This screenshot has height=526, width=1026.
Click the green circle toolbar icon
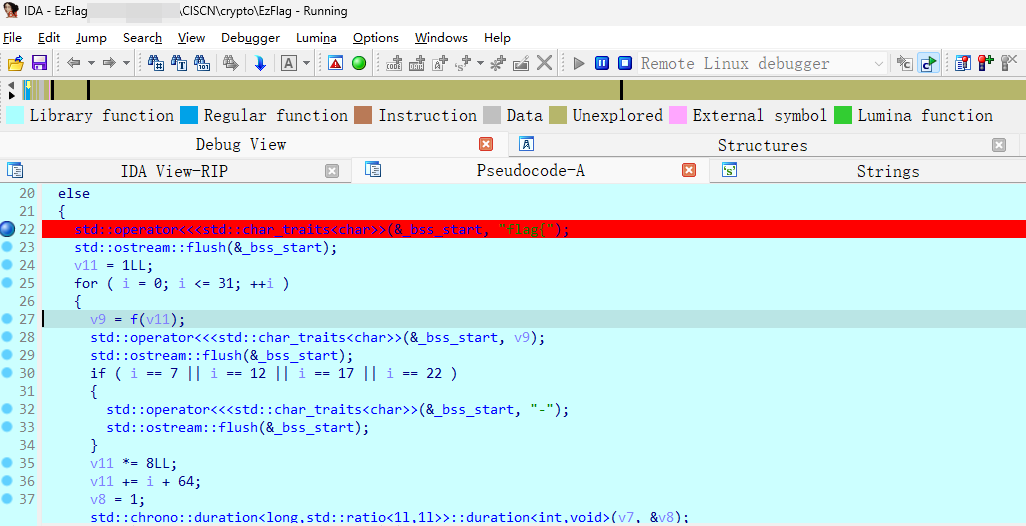pos(359,63)
